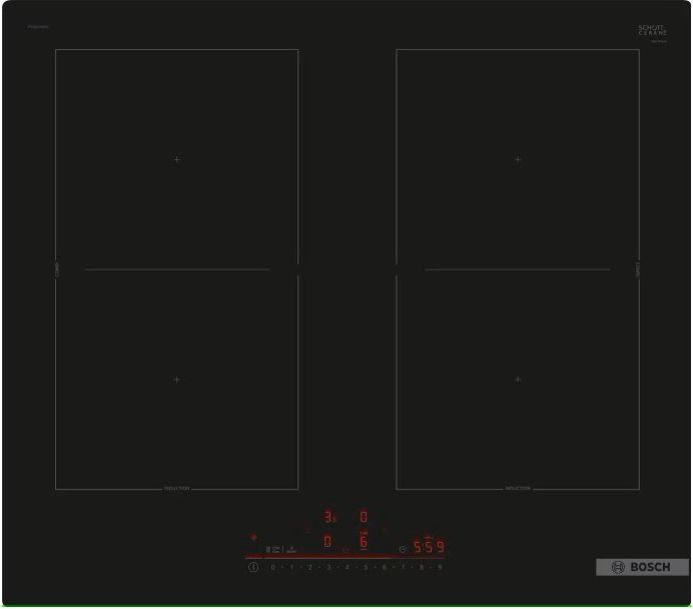This screenshot has height=609, width=693.
Task: Tap the cross mark on the top-right cooking zone
Action: point(517,159)
